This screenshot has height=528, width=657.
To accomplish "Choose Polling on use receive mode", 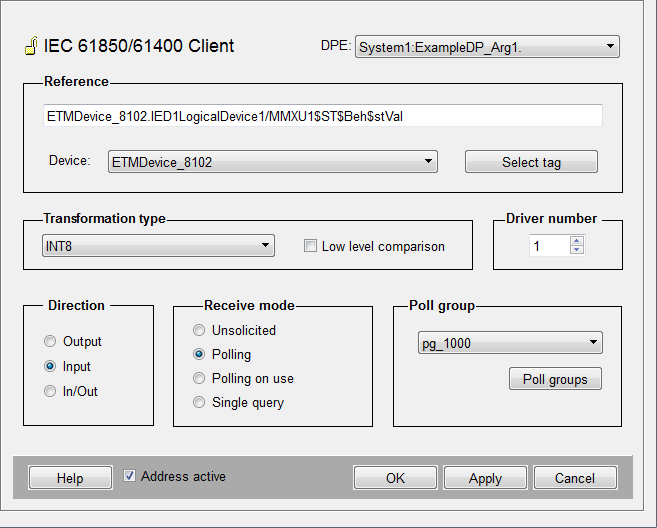I will coord(199,379).
